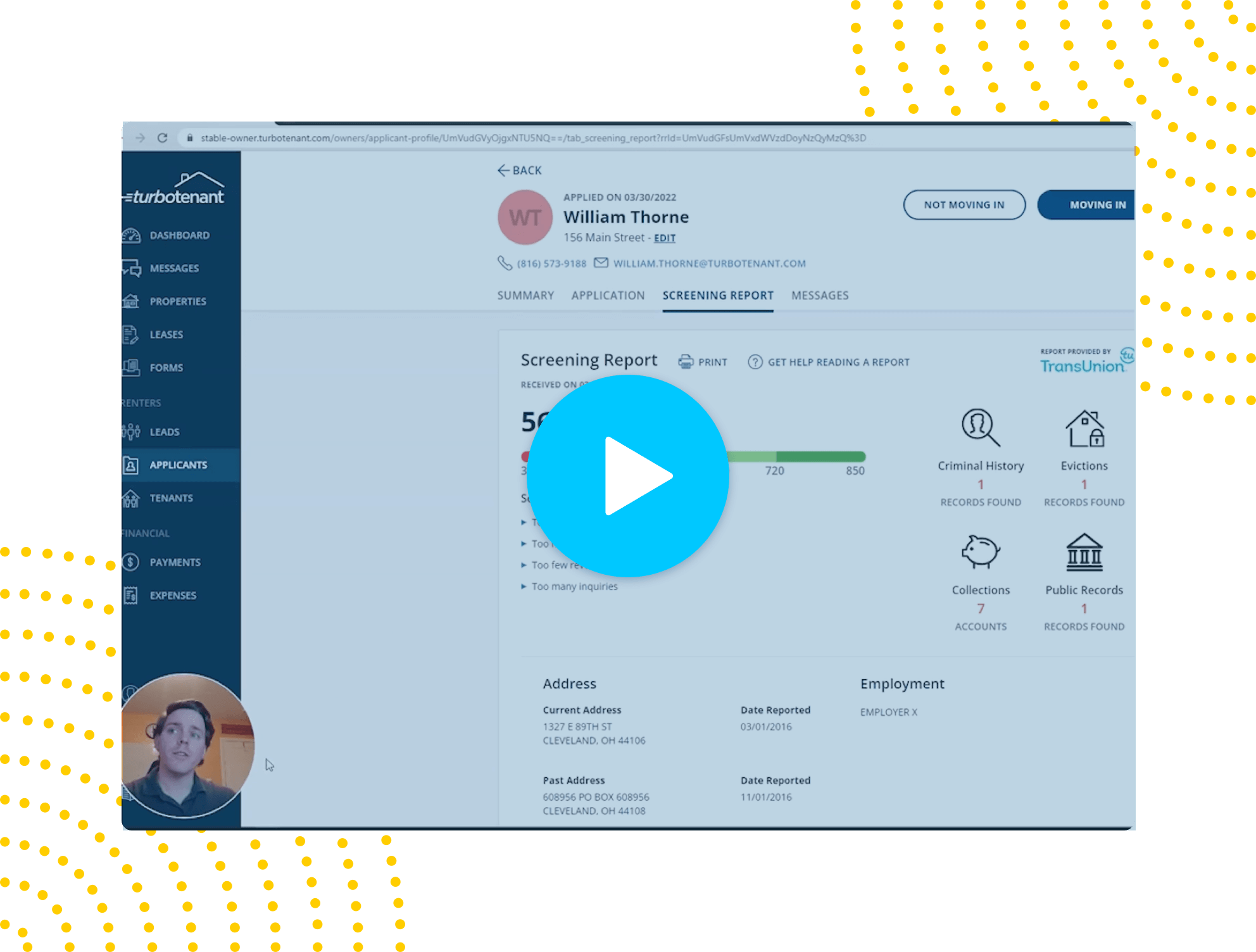Click the date reported 11/01/2016

(x=766, y=797)
